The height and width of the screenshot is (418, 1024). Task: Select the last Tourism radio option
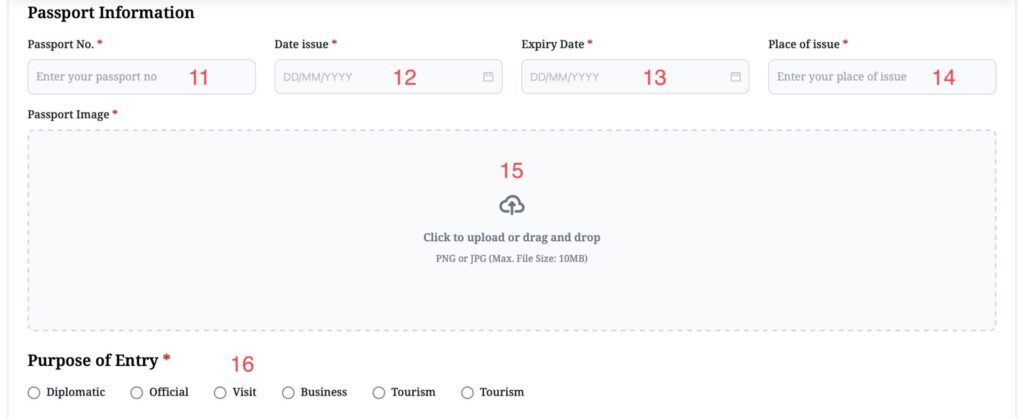tap(467, 393)
